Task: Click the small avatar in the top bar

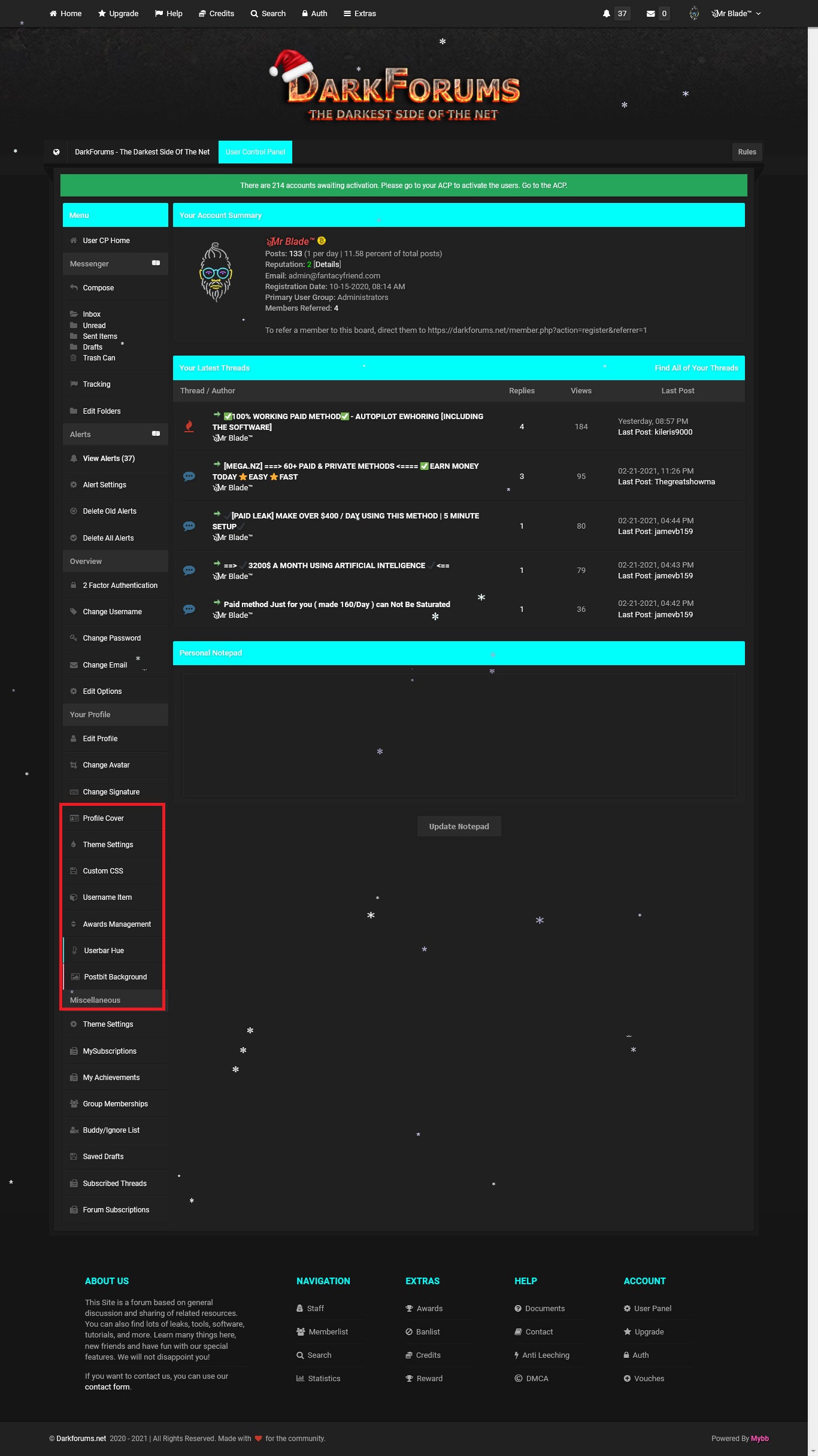Action: (694, 13)
